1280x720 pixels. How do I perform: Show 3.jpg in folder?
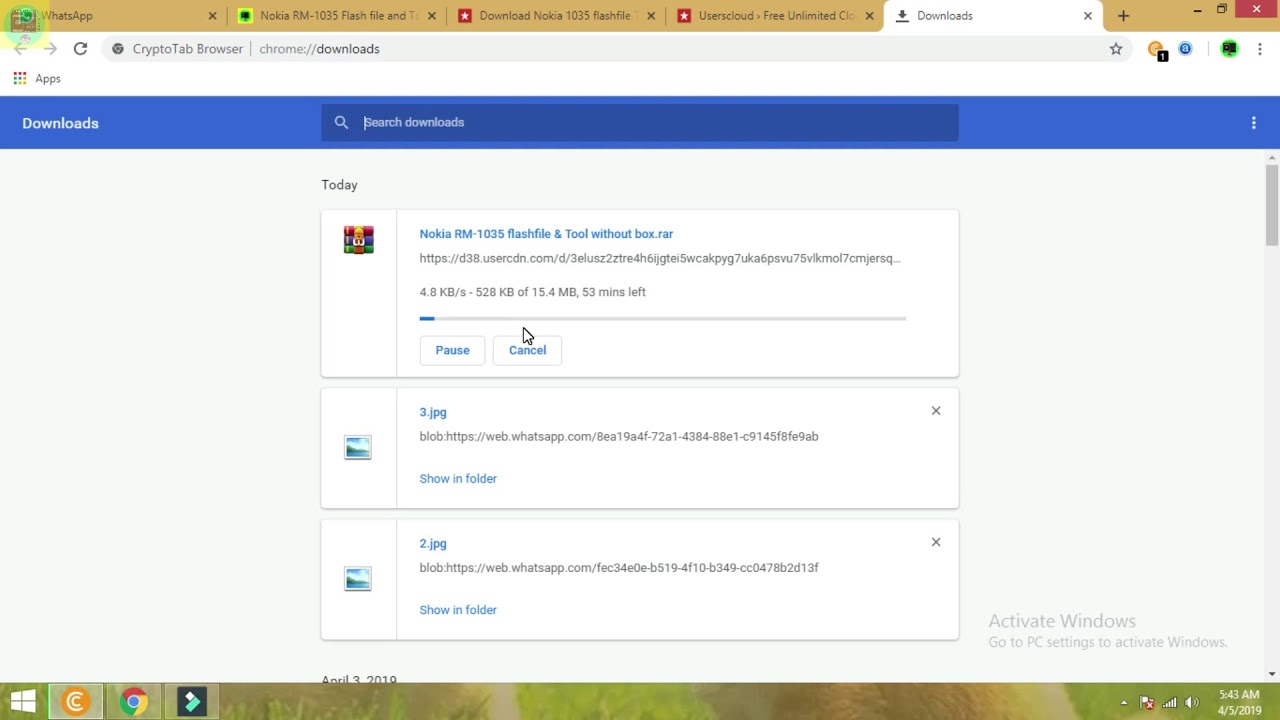point(458,479)
